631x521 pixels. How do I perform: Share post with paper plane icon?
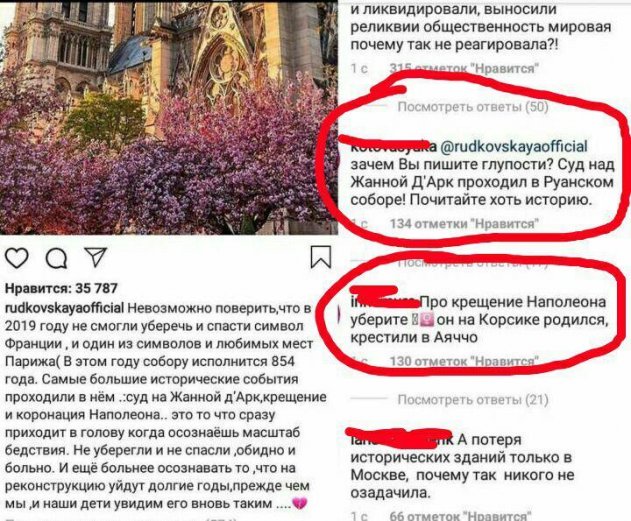pyautogui.click(x=95, y=257)
